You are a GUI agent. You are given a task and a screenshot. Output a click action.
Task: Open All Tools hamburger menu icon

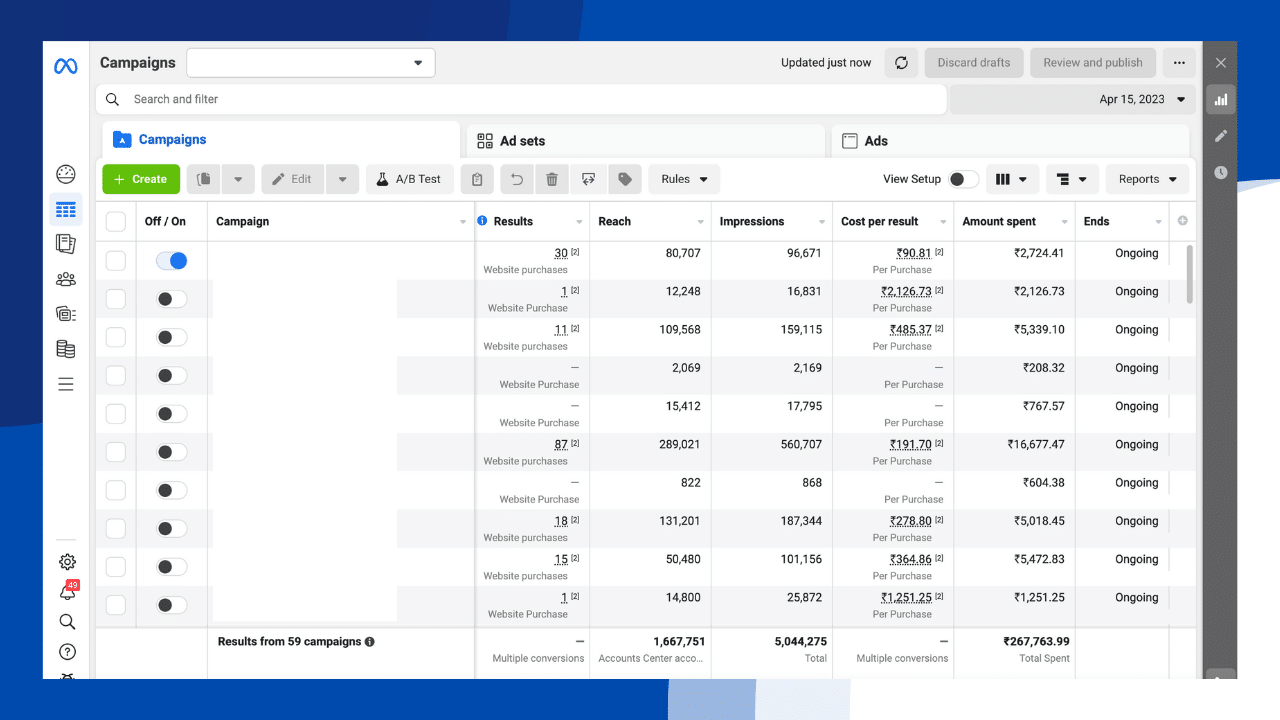click(66, 384)
